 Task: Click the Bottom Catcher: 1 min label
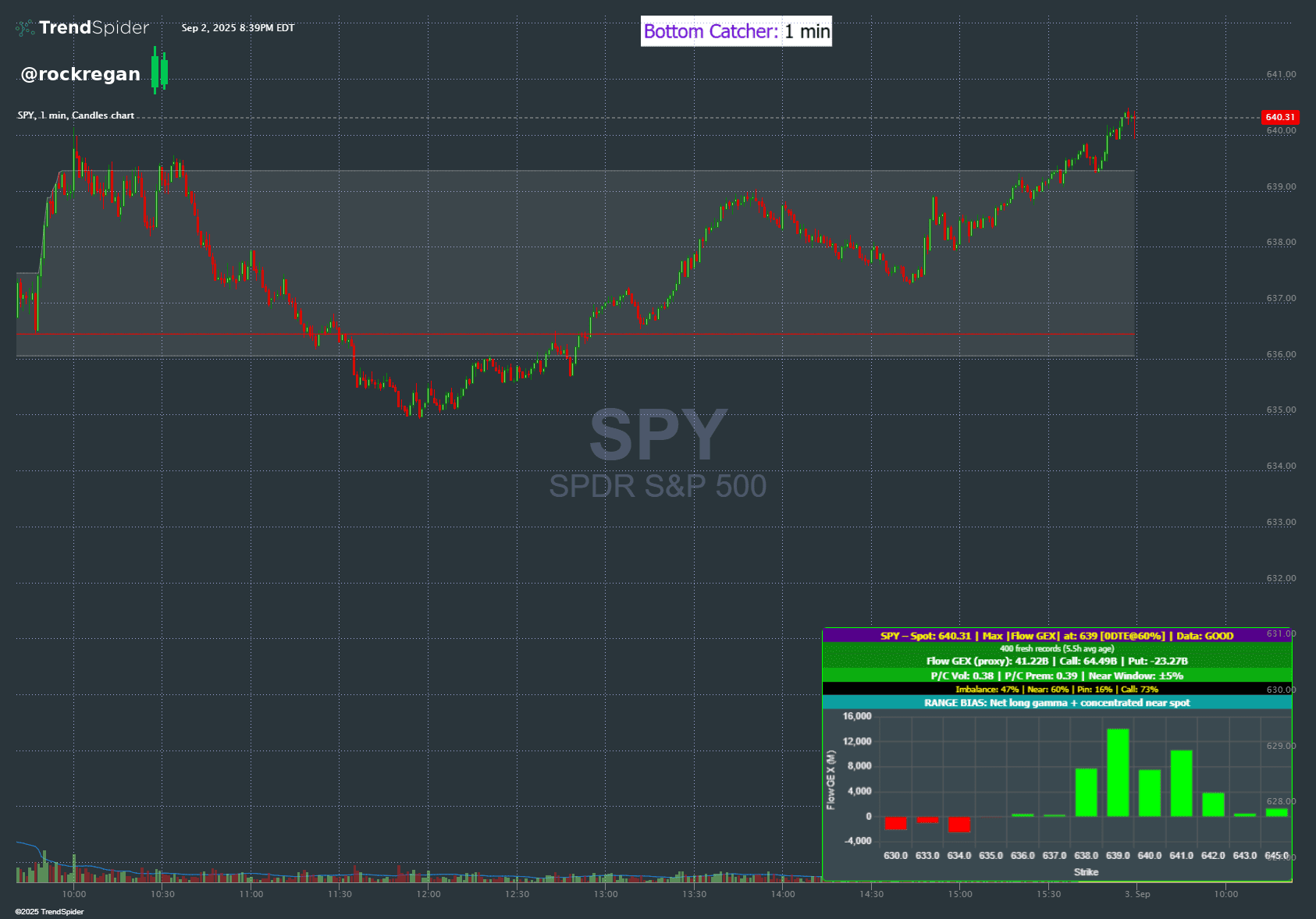coord(736,31)
